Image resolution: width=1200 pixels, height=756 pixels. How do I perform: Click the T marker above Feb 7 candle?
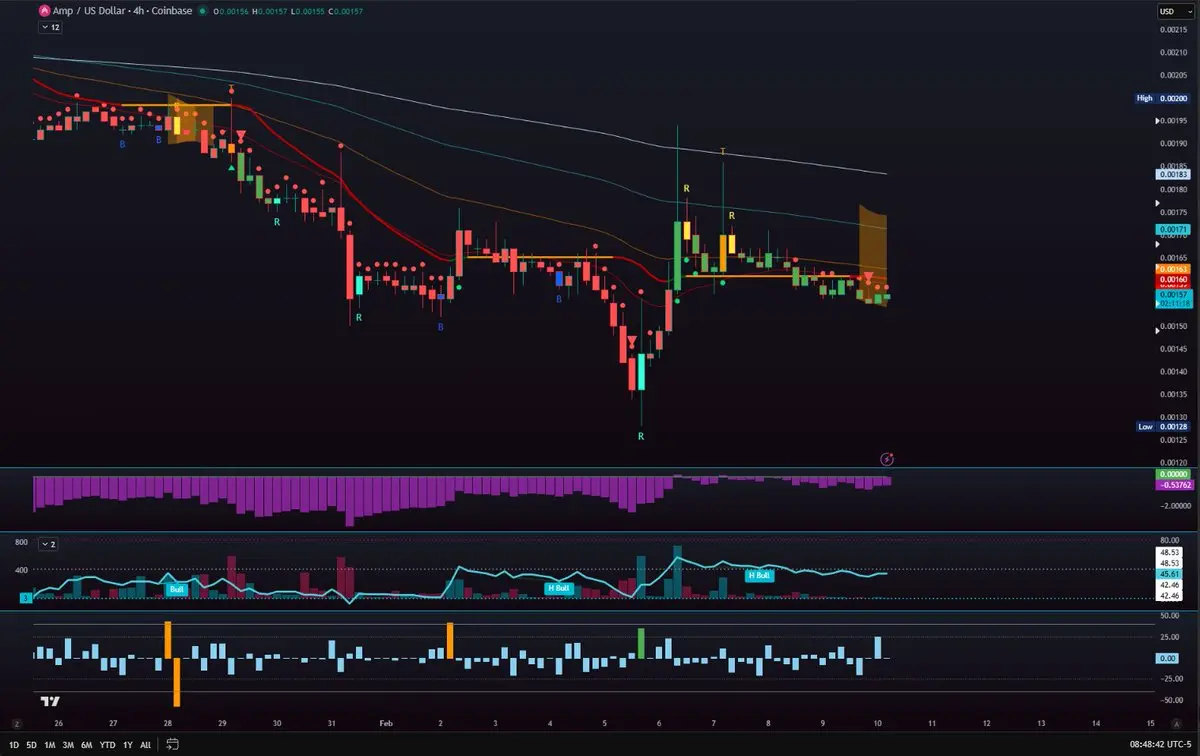[x=722, y=151]
